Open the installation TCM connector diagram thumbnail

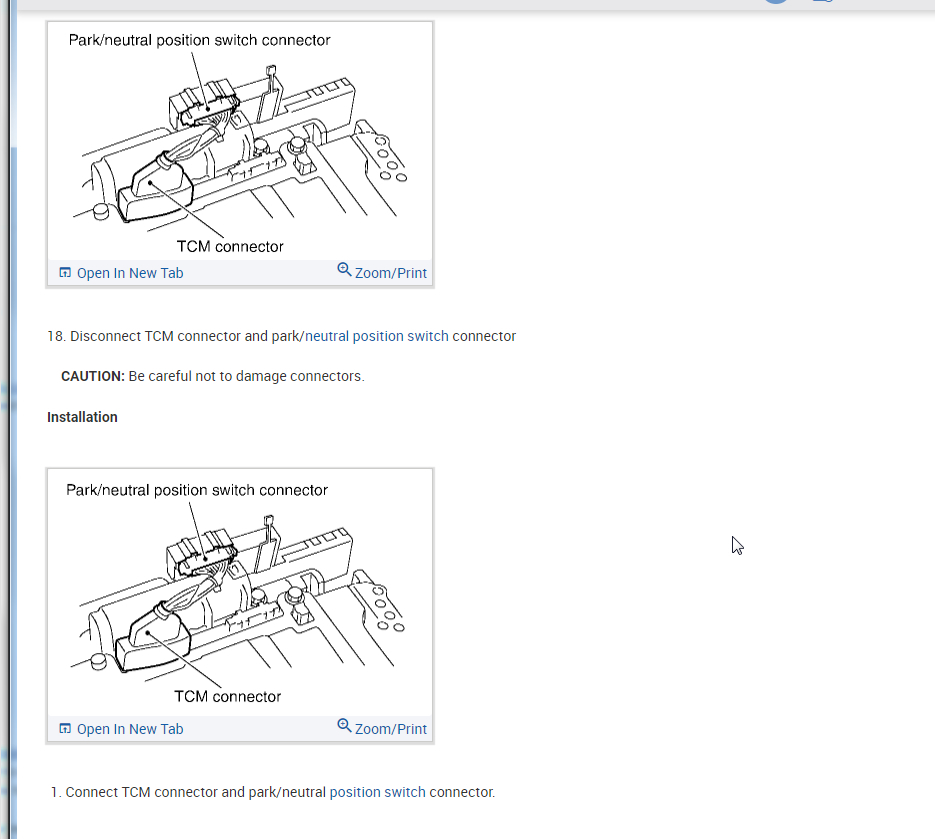pos(240,593)
